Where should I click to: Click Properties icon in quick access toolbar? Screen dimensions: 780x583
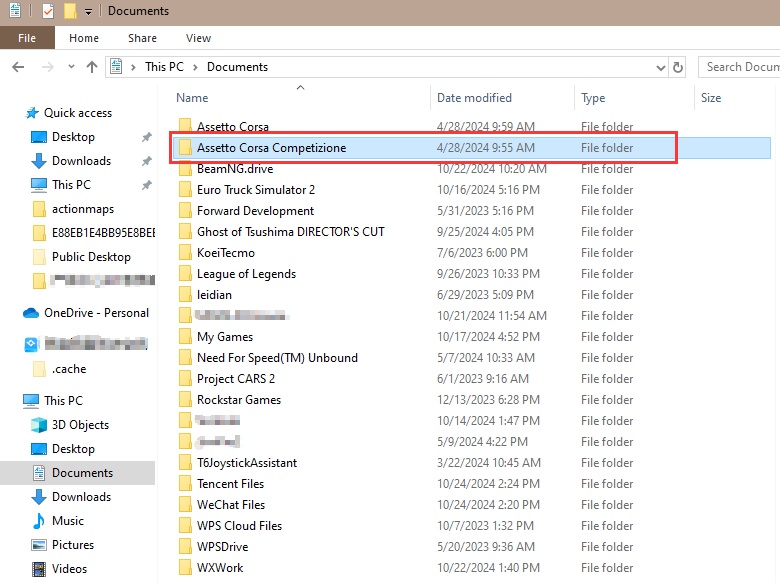[48, 10]
